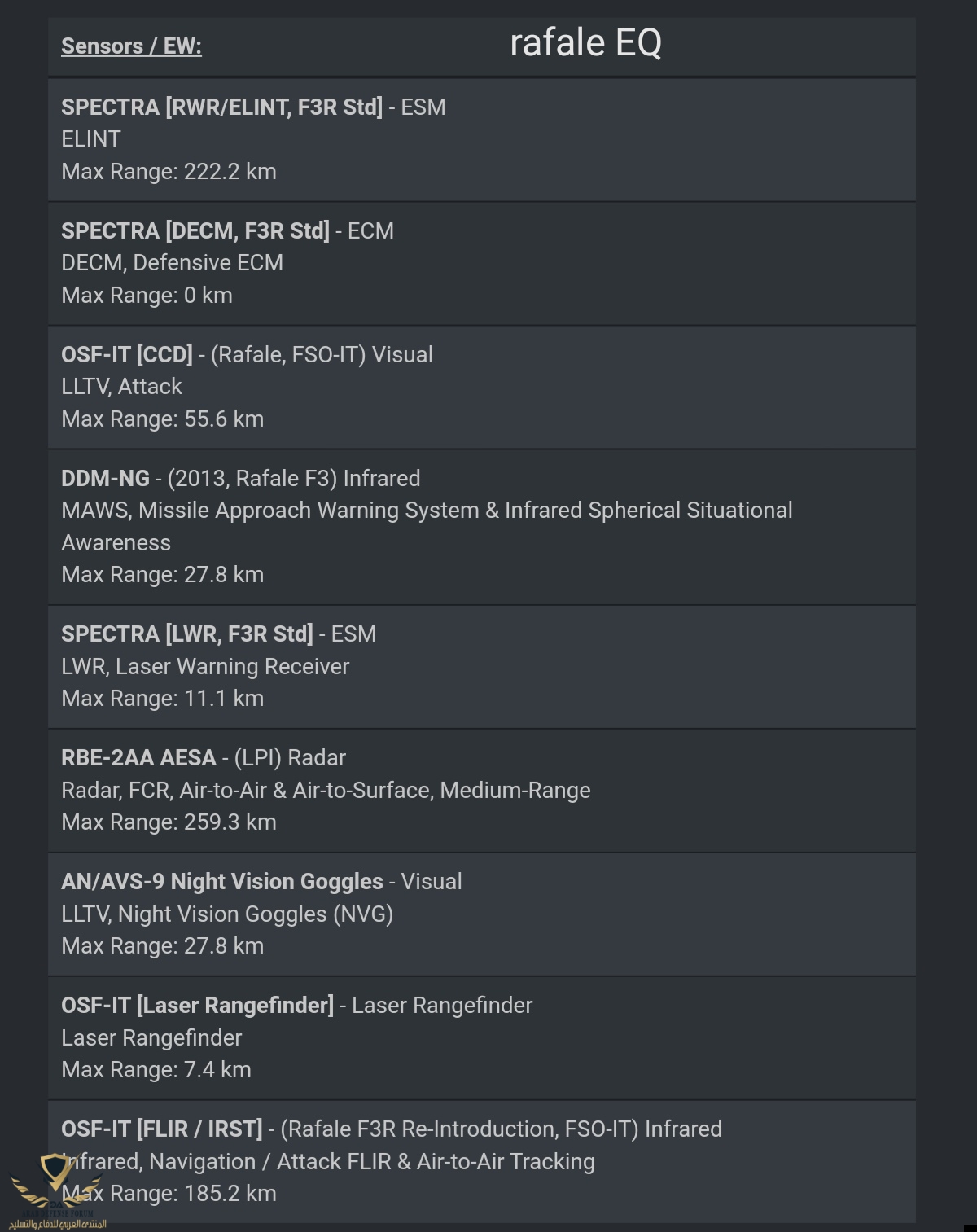
Task: Select the SPECTRA DECM sensor entry title
Action: point(195,231)
